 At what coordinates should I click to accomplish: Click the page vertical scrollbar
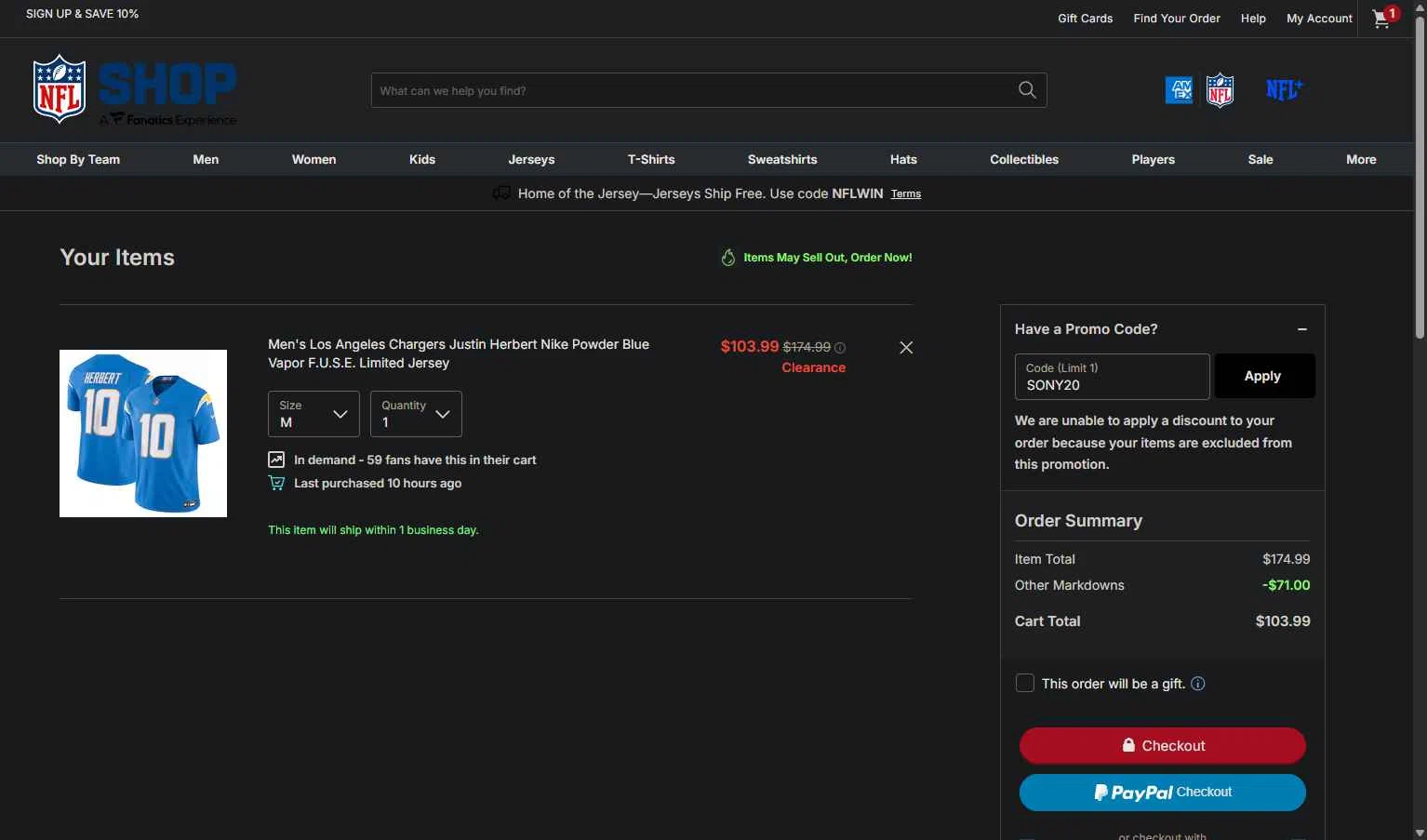1420,177
